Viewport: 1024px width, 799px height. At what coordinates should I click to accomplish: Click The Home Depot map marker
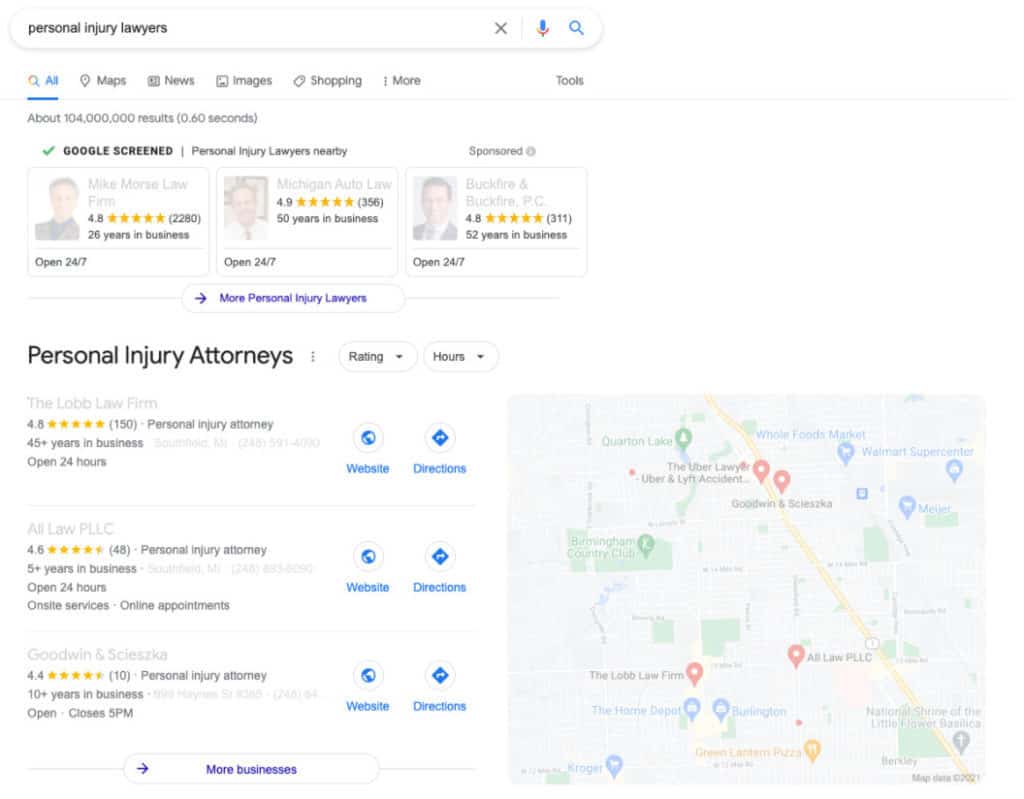[692, 708]
